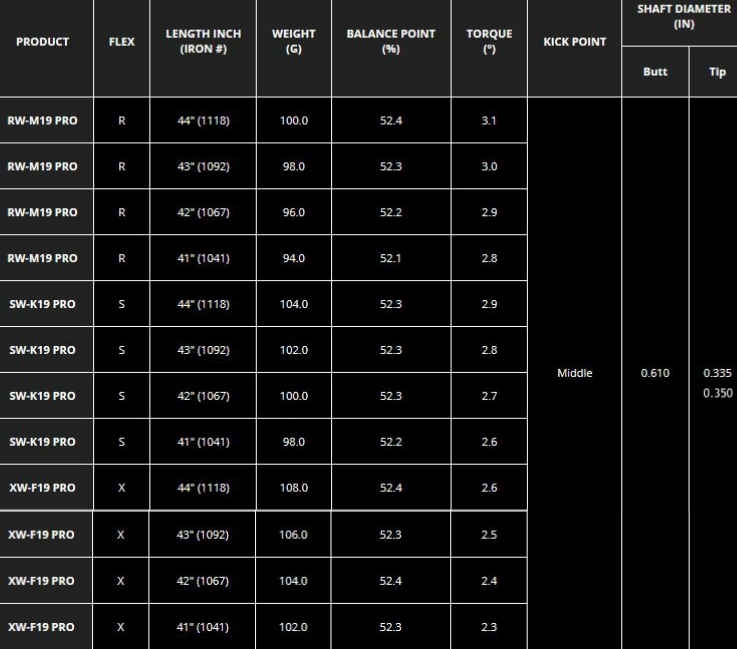Select the TORQUE (°) column header

tap(489, 41)
